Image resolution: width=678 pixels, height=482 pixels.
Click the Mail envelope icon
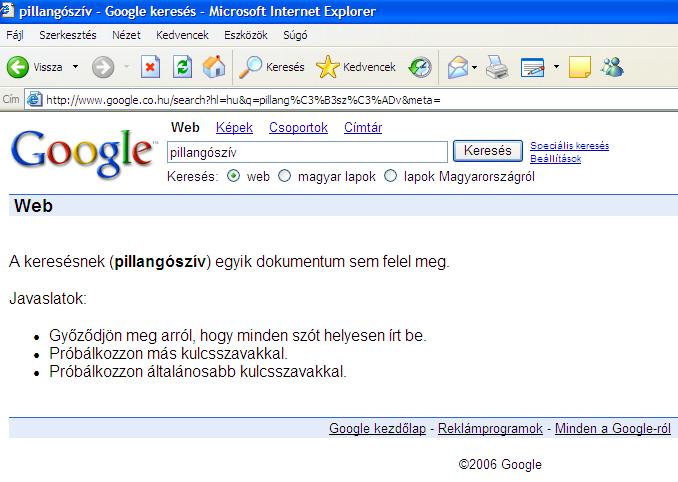[x=458, y=67]
